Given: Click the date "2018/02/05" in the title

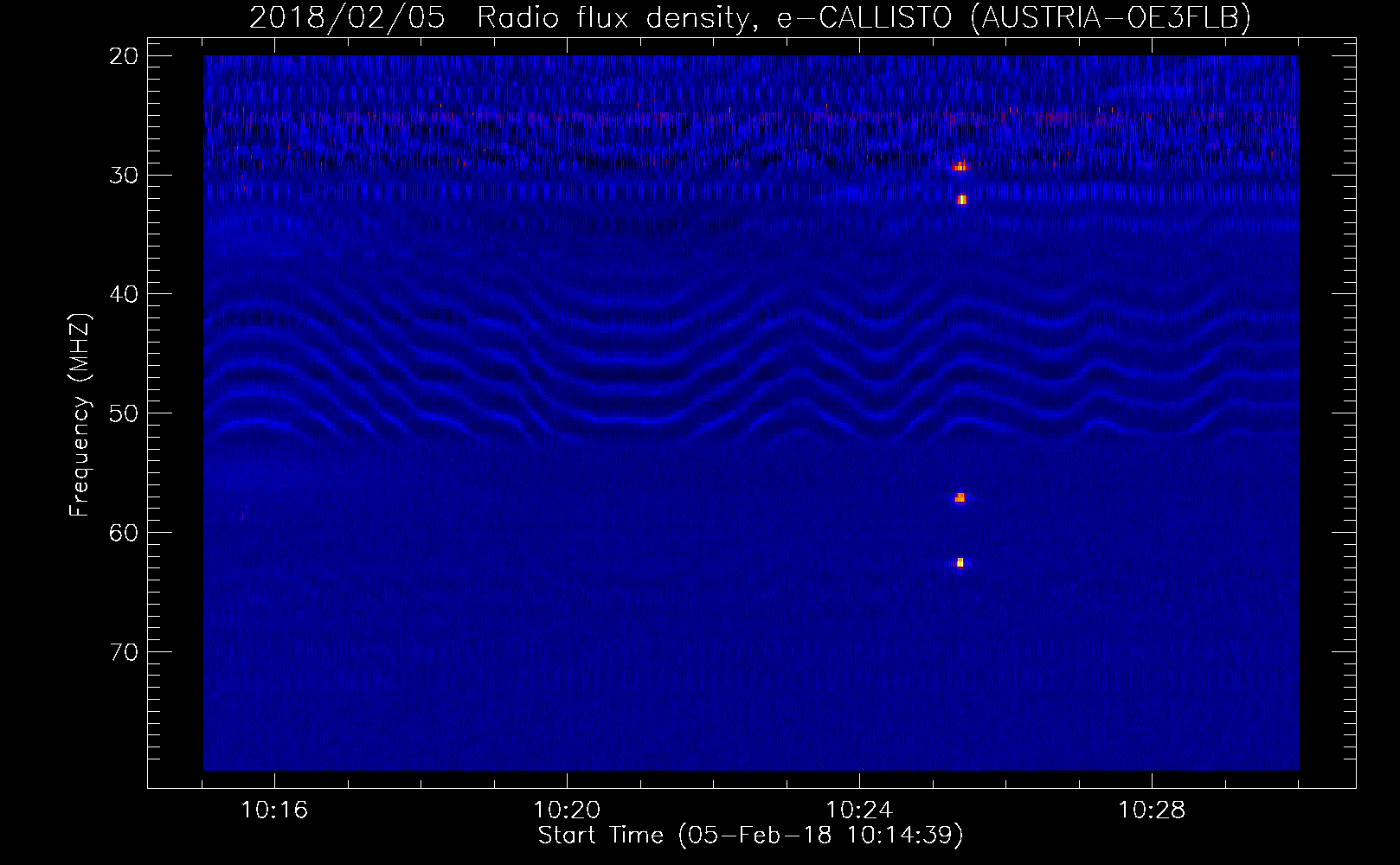Looking at the screenshot, I should pos(347,17).
